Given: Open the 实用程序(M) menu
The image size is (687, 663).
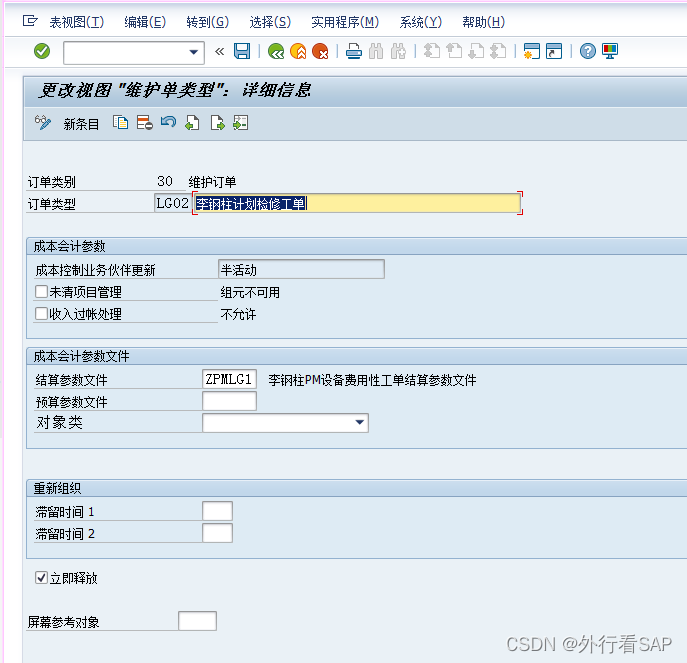Looking at the screenshot, I should point(345,22).
